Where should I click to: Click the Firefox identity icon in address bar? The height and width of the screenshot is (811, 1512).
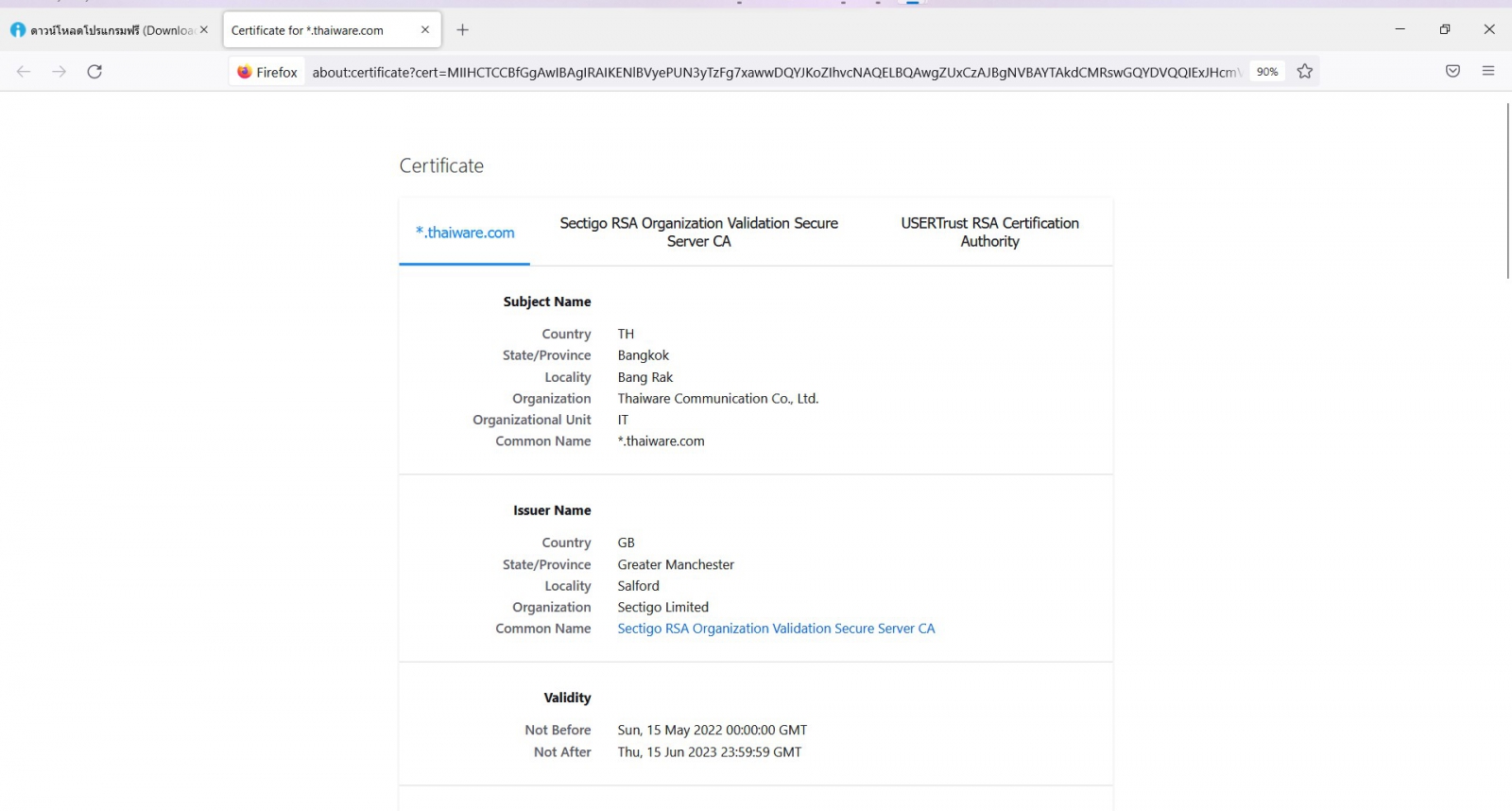click(267, 72)
